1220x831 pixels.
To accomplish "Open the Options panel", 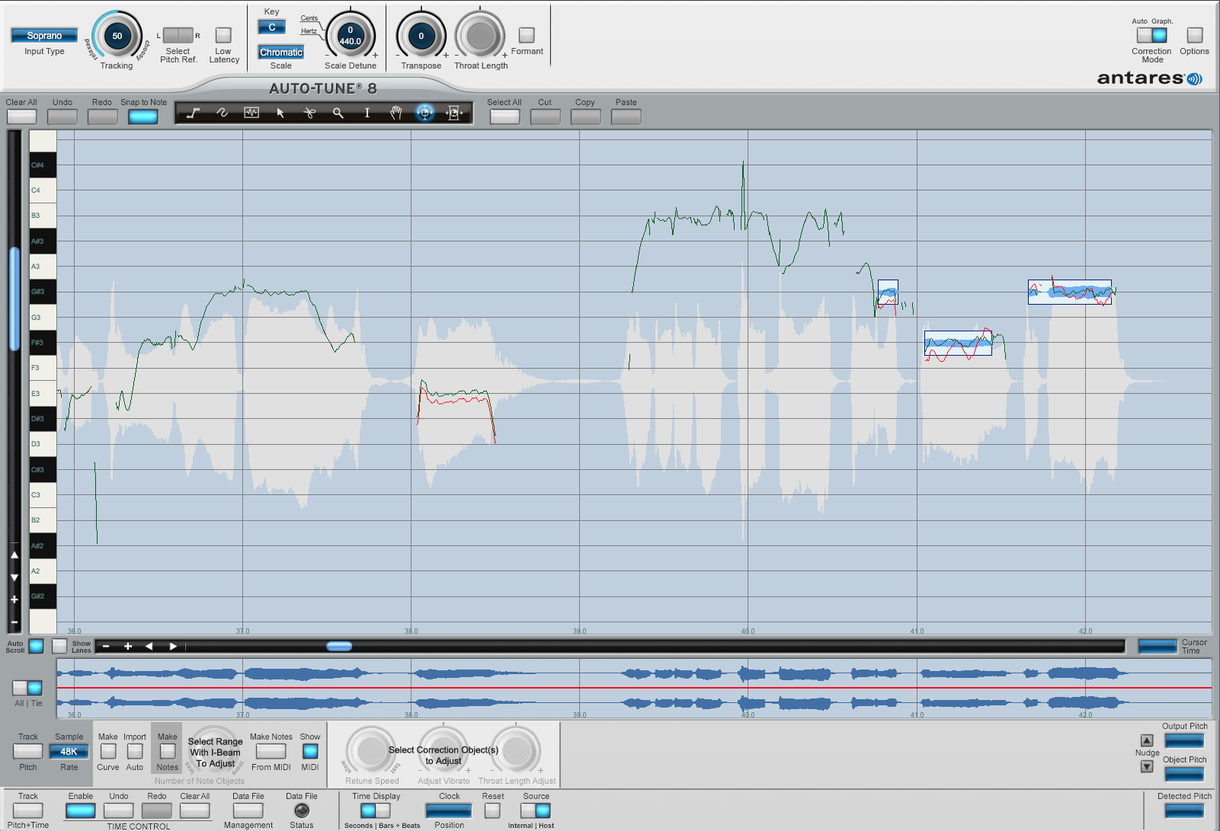I will click(1194, 35).
